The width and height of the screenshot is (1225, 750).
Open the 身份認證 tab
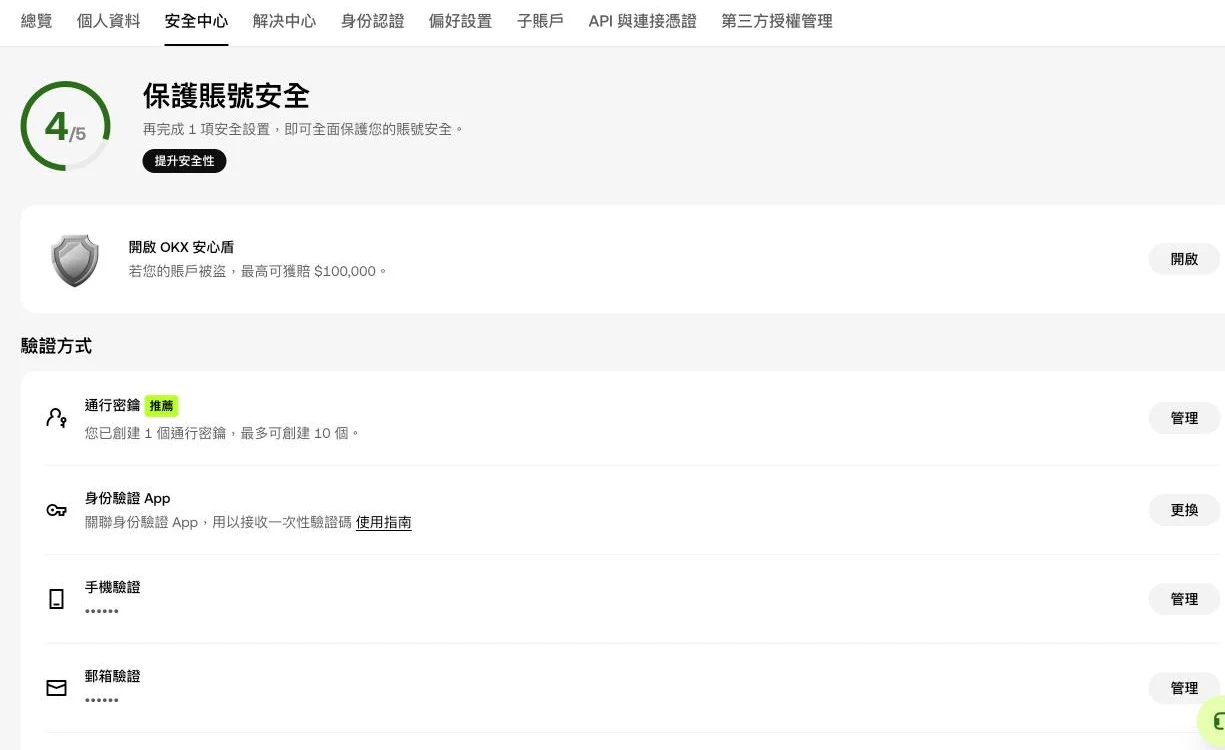coord(373,21)
